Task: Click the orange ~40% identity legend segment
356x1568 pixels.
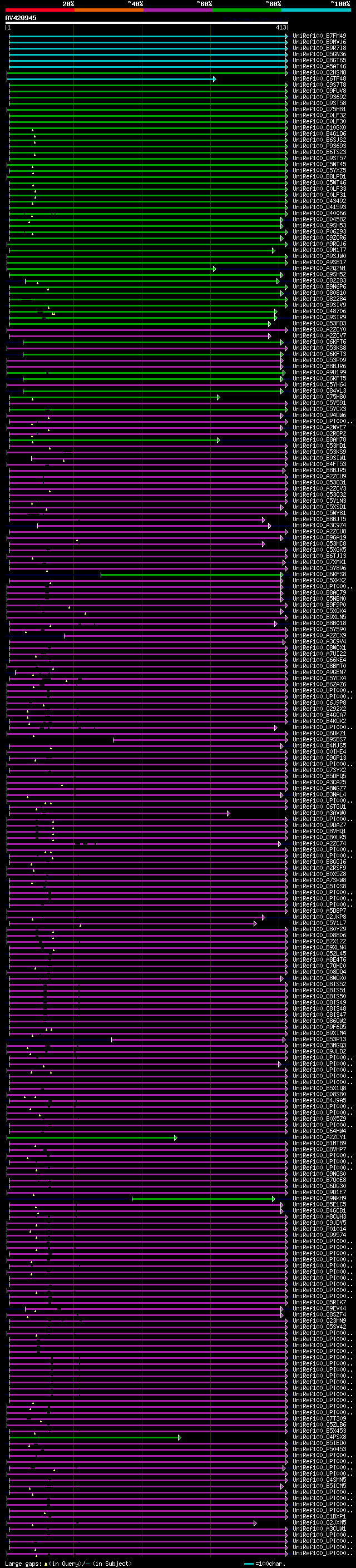Action: coord(109,10)
